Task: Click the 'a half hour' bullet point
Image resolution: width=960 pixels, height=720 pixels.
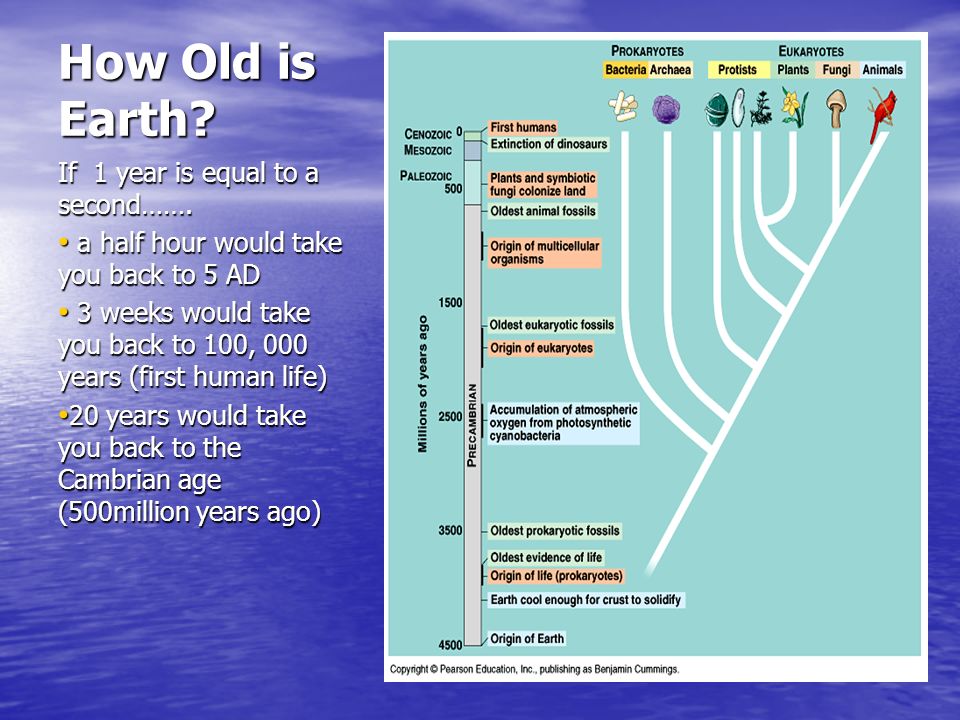Action: pos(200,259)
